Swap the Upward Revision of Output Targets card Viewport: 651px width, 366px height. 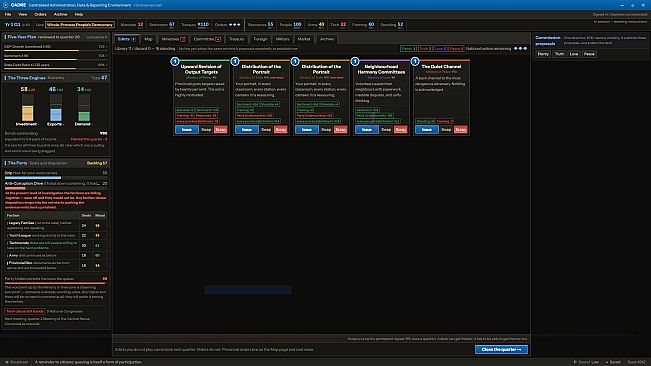[x=206, y=129]
